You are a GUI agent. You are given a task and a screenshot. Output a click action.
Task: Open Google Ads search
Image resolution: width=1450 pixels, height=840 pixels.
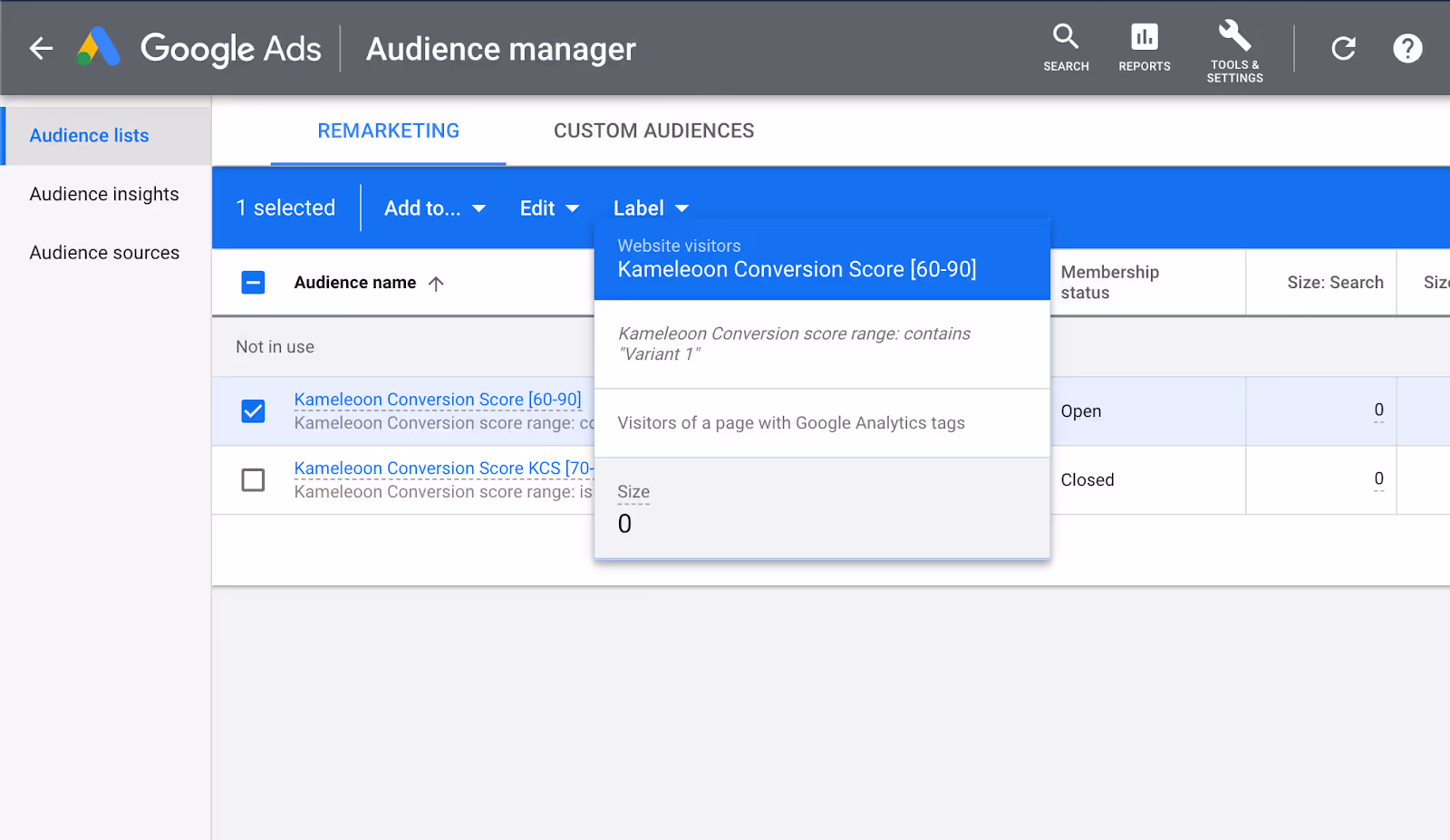click(x=1066, y=47)
